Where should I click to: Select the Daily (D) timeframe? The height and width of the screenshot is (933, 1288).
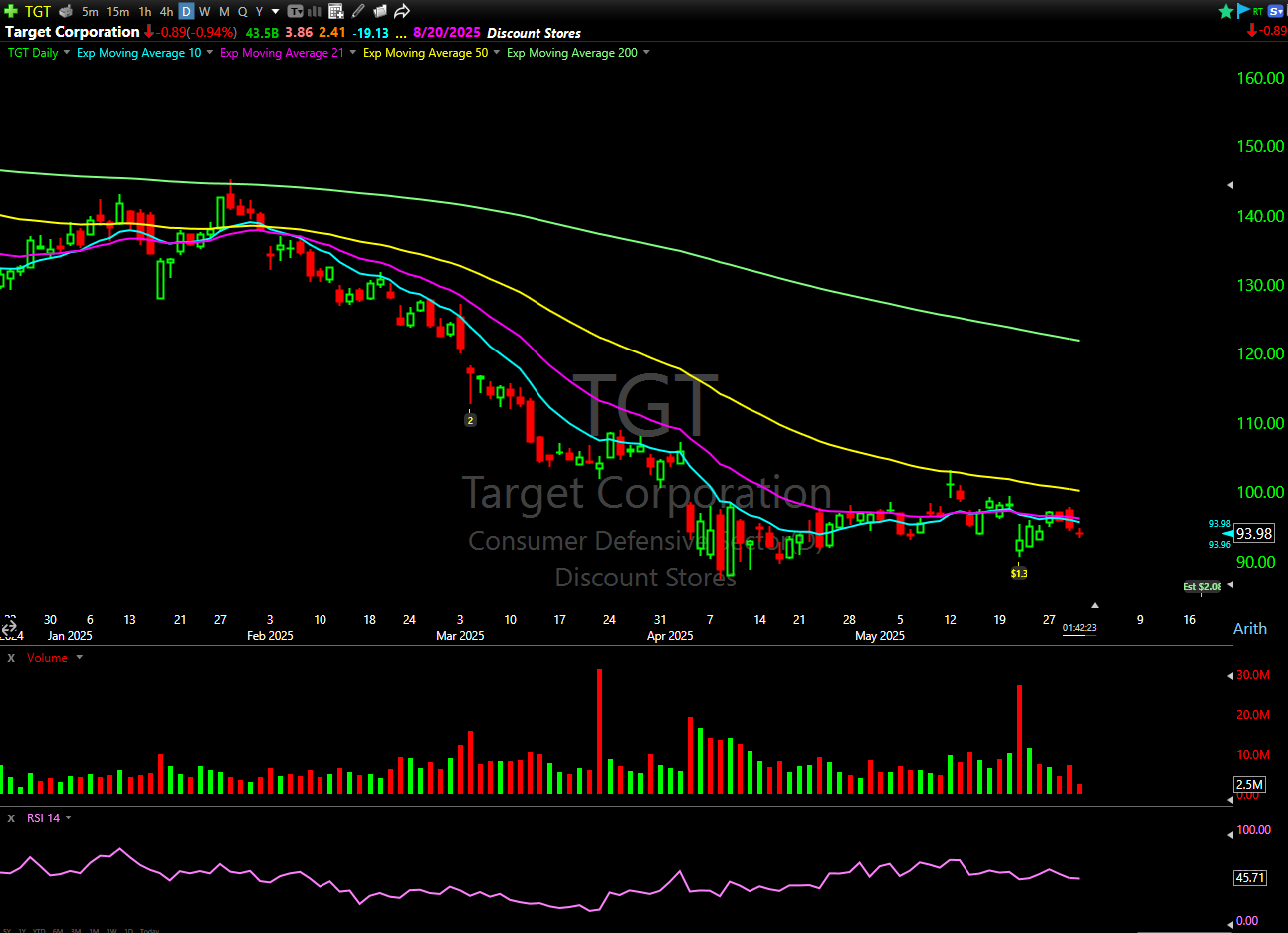pyautogui.click(x=186, y=12)
